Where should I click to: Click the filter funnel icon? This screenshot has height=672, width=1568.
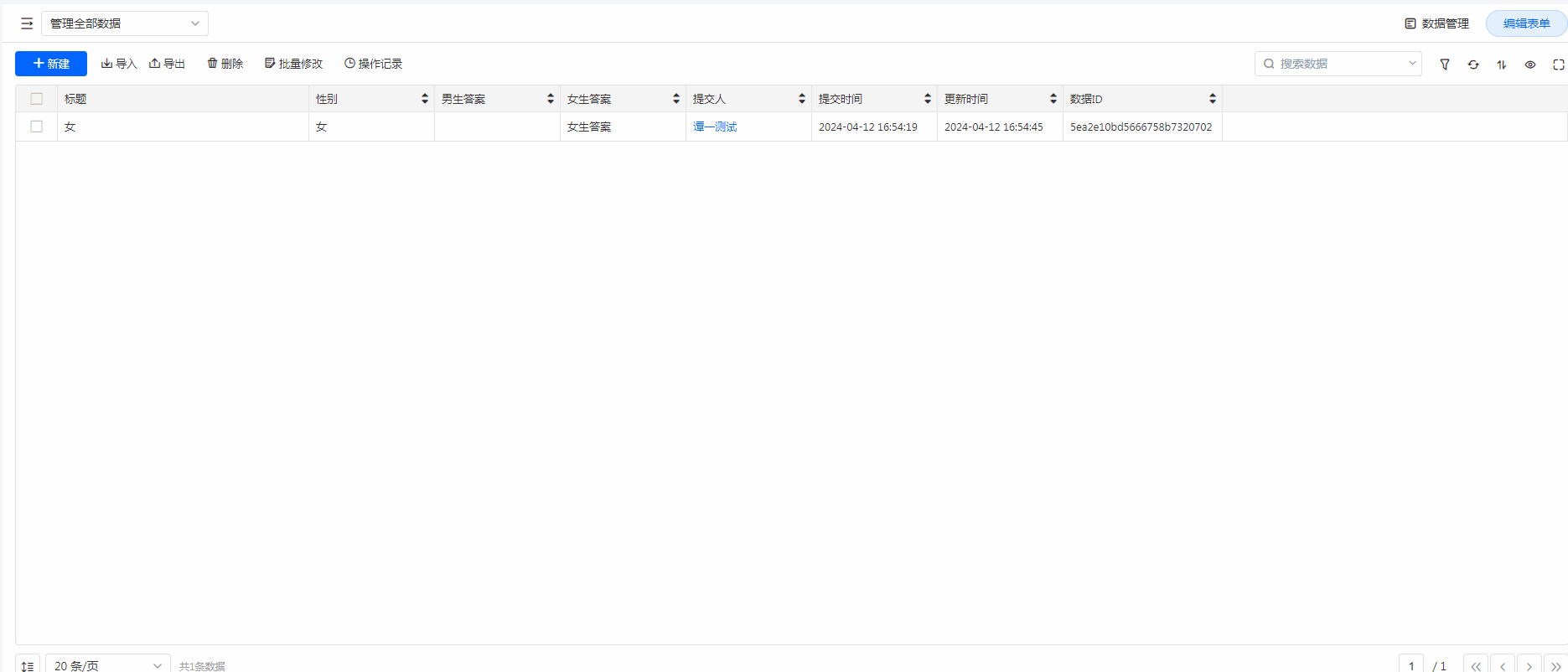point(1445,65)
